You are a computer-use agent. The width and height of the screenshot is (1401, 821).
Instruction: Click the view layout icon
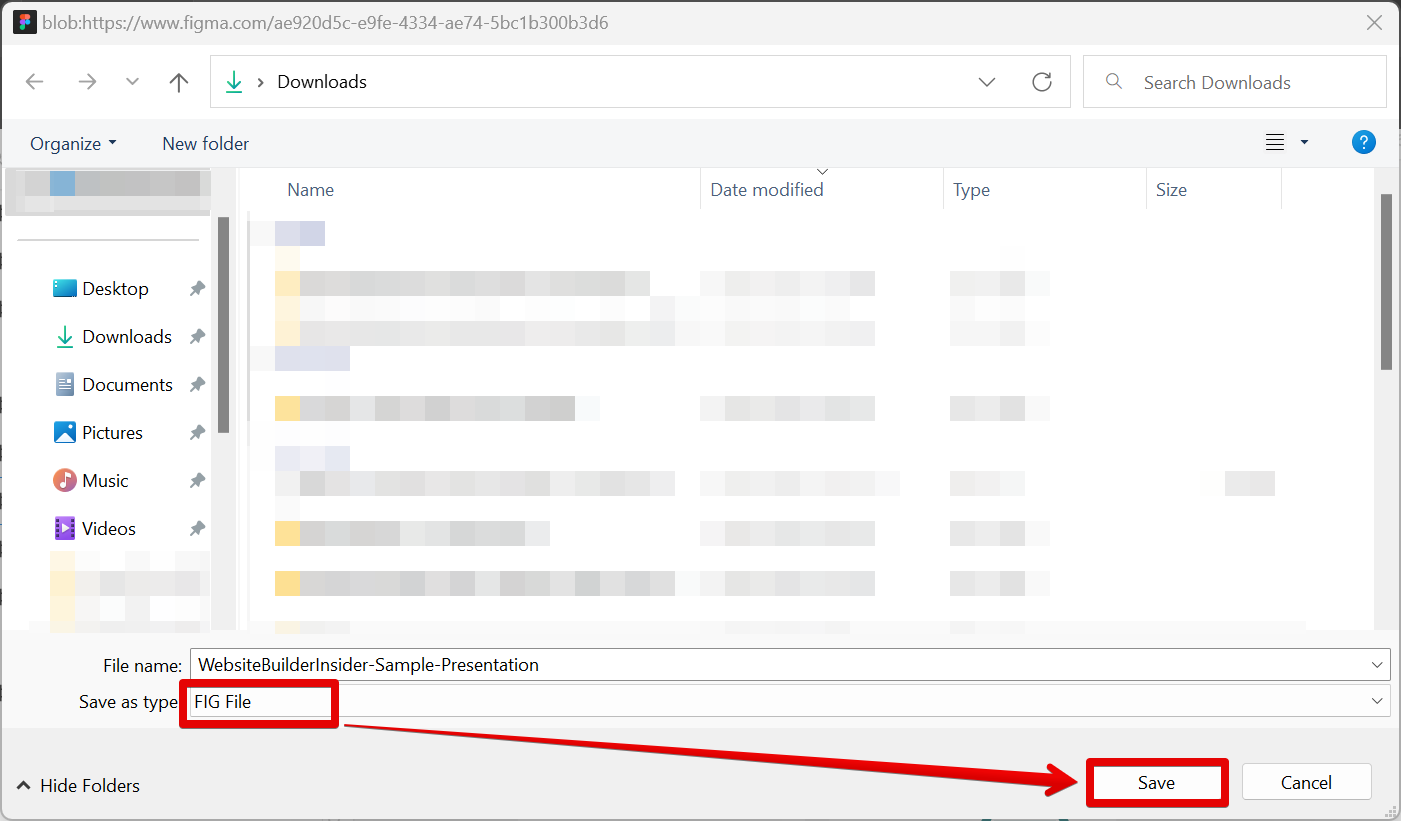[x=1275, y=143]
